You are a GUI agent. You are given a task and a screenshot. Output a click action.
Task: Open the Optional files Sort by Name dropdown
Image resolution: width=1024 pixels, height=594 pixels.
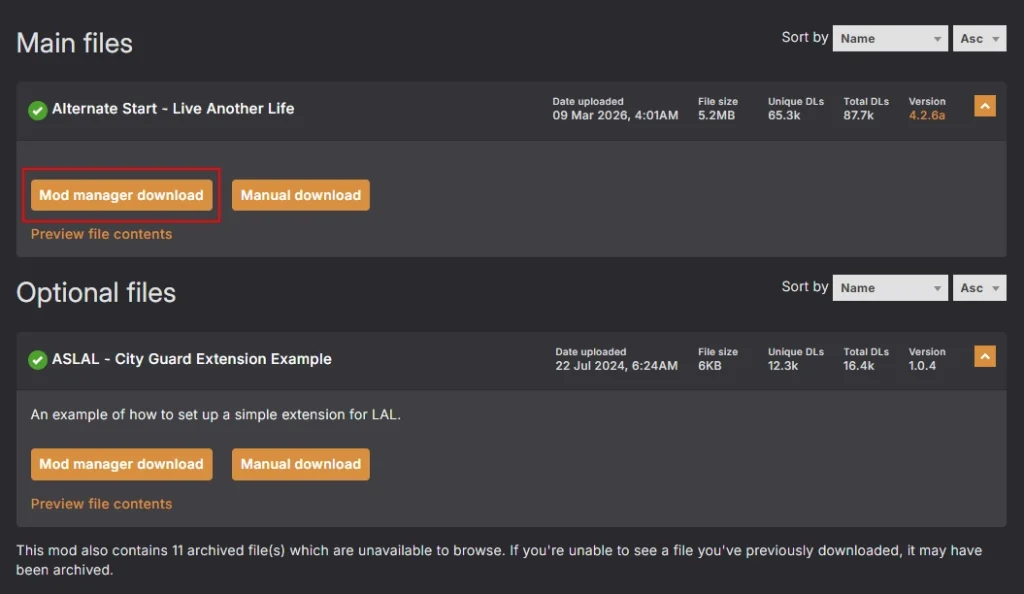[x=889, y=288]
